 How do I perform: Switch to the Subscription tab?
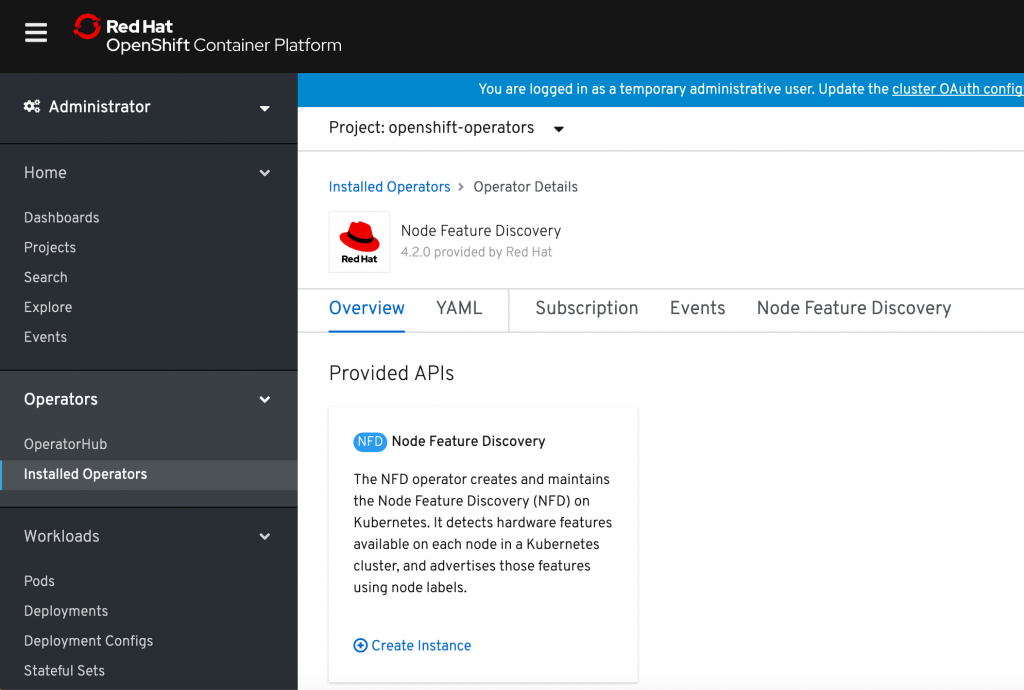[x=586, y=308]
